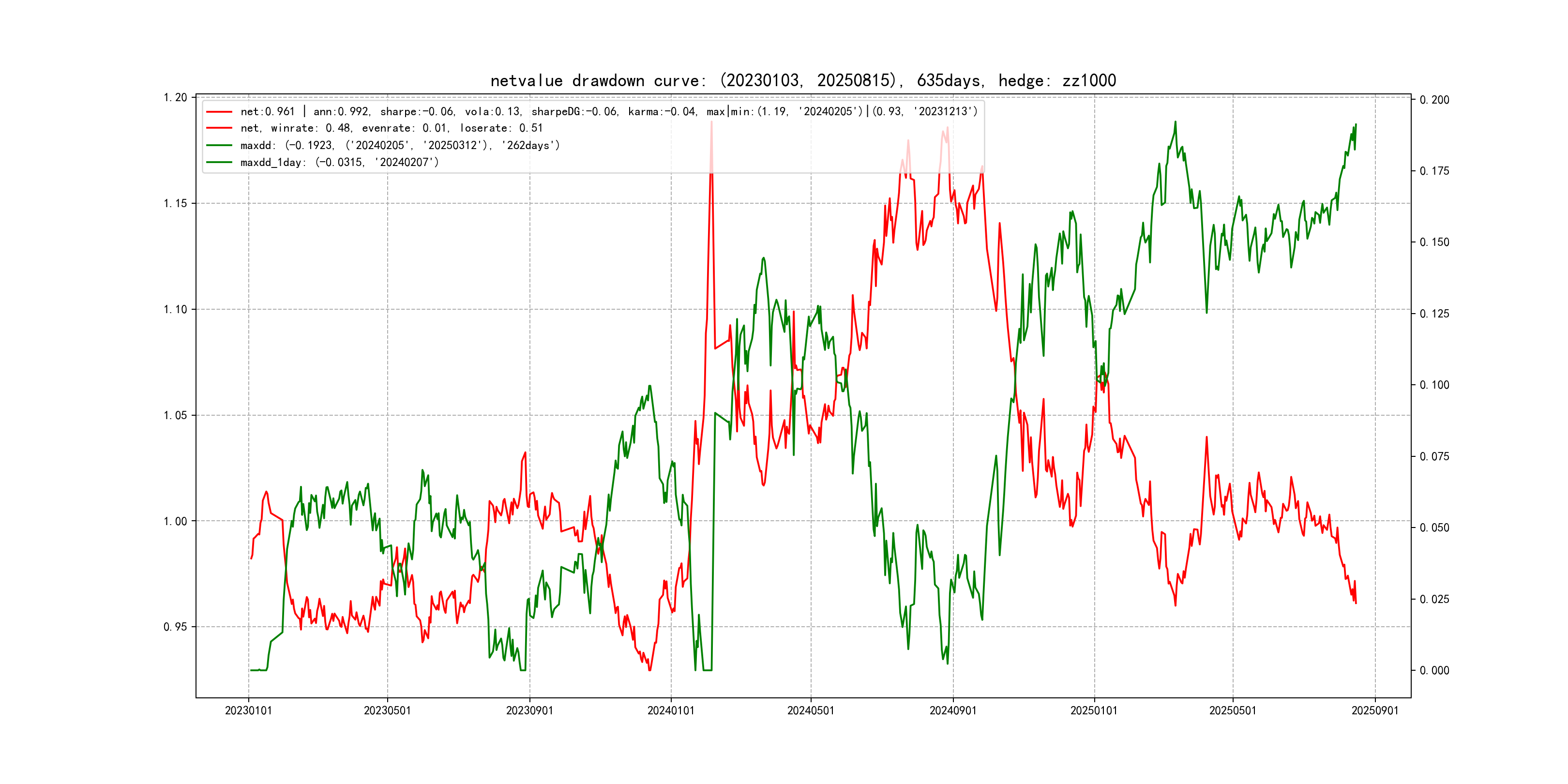Click the 1.20 left axis tick label
The width and height of the screenshot is (1568, 784).
(x=175, y=98)
